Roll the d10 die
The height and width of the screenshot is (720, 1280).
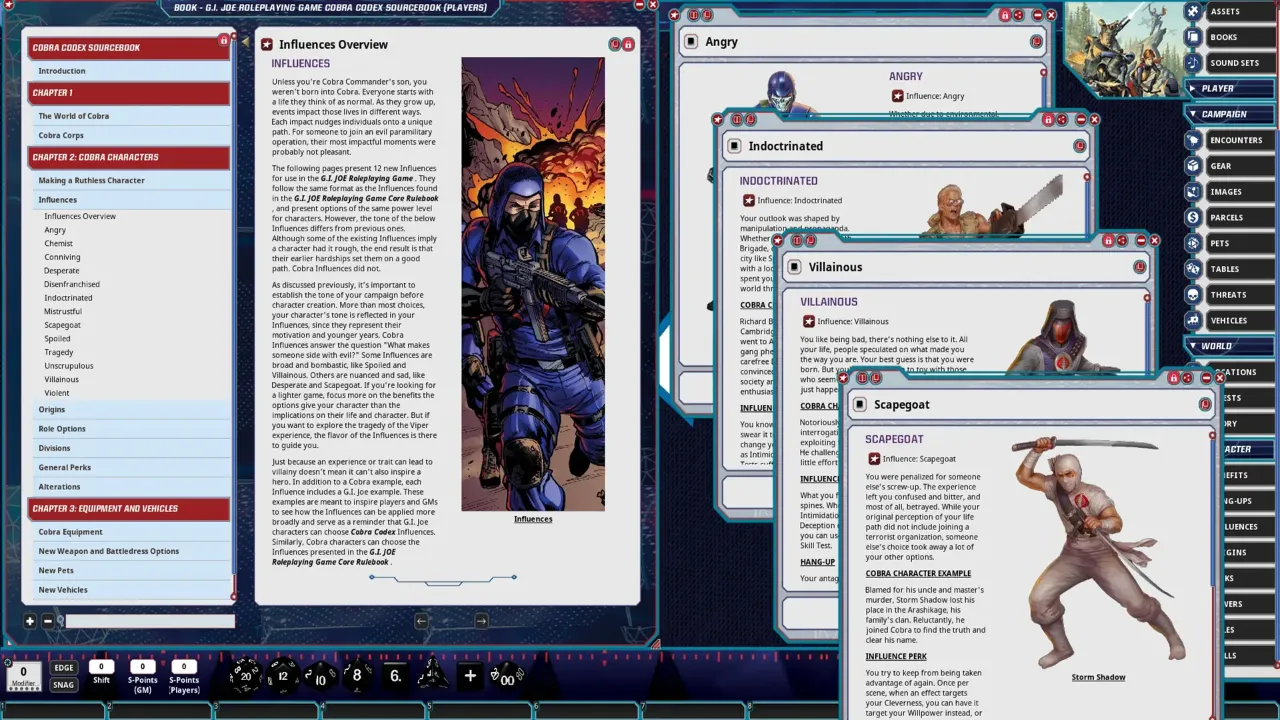tap(320, 677)
